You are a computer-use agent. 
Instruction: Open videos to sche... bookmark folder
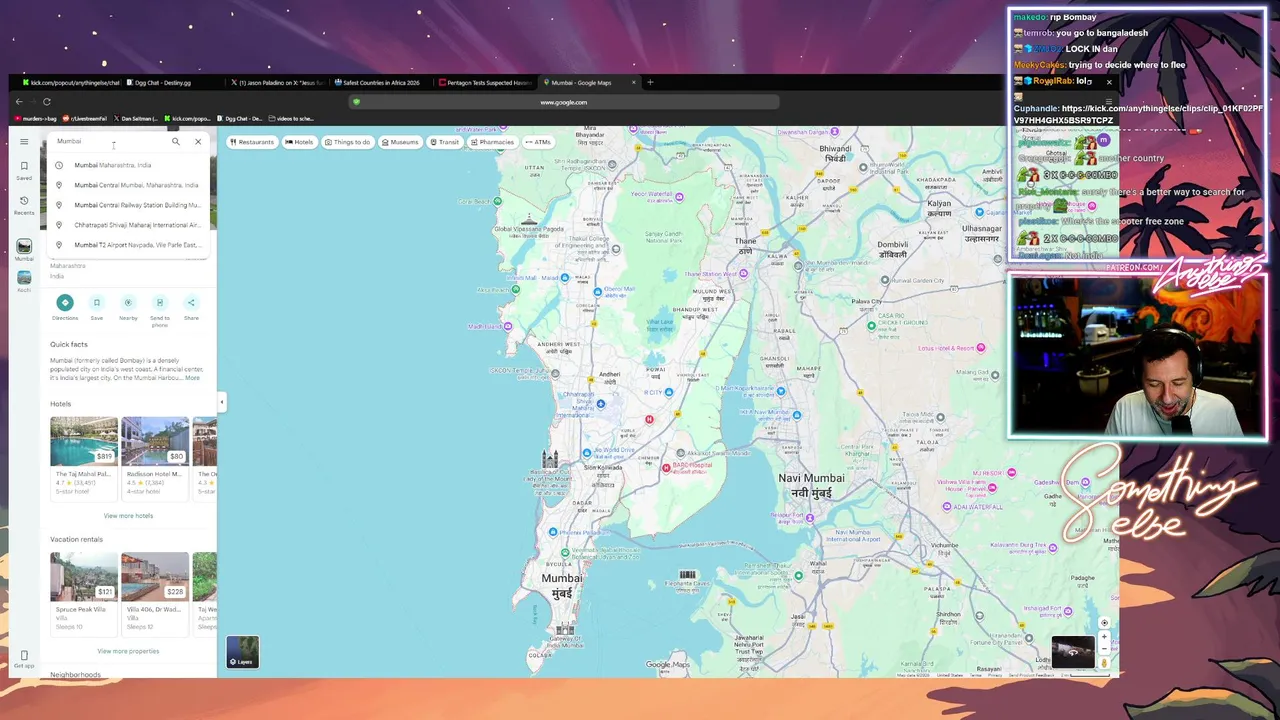coord(291,119)
